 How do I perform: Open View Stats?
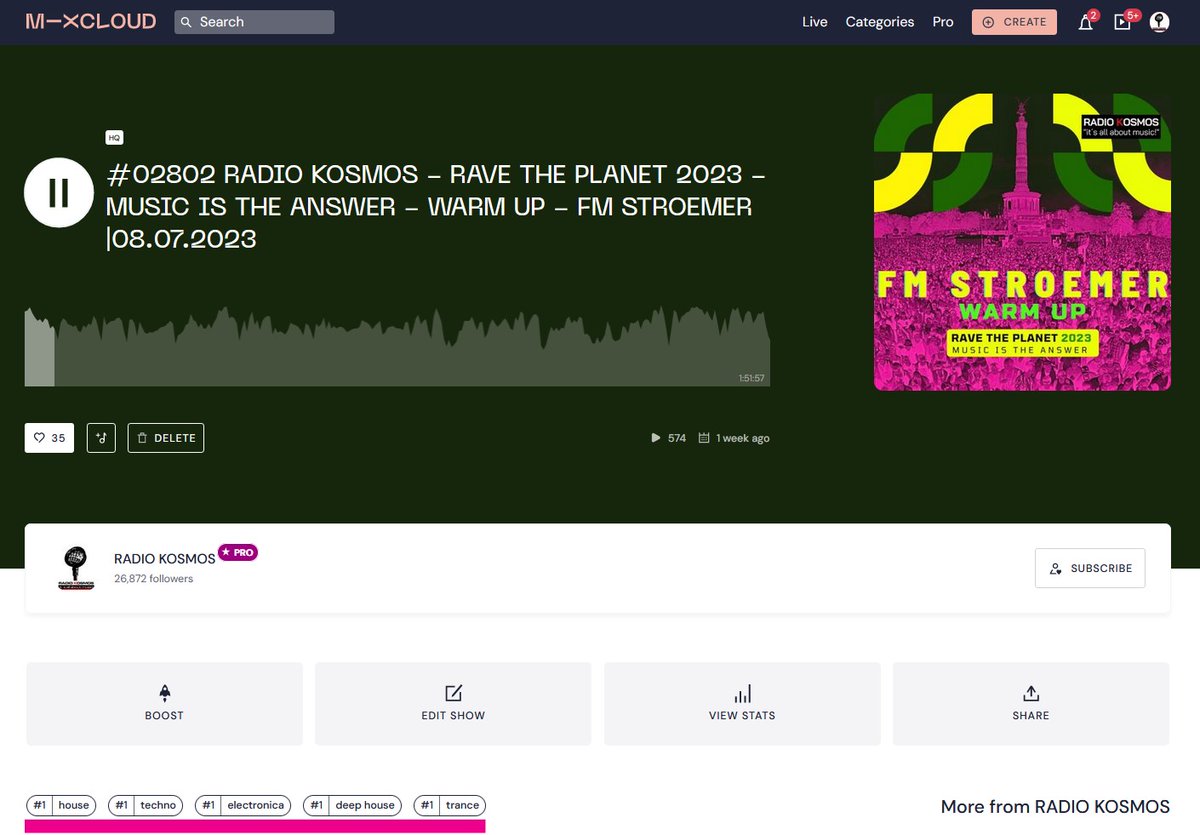coord(742,704)
